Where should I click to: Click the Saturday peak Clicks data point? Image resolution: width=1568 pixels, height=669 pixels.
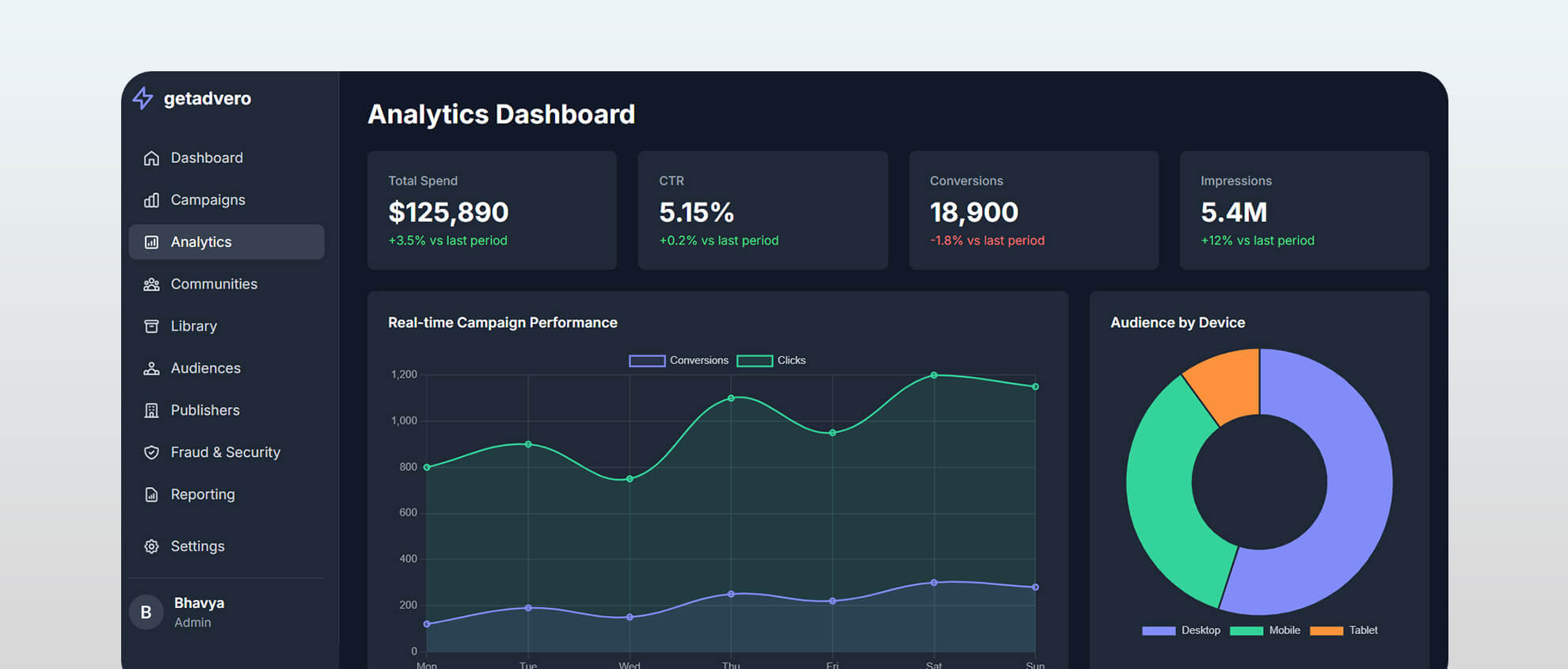pyautogui.click(x=934, y=375)
